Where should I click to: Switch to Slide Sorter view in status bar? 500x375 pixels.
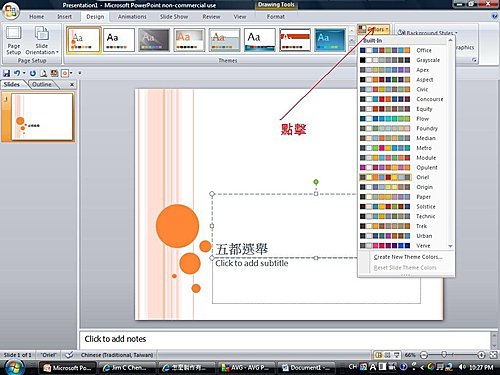388,355
